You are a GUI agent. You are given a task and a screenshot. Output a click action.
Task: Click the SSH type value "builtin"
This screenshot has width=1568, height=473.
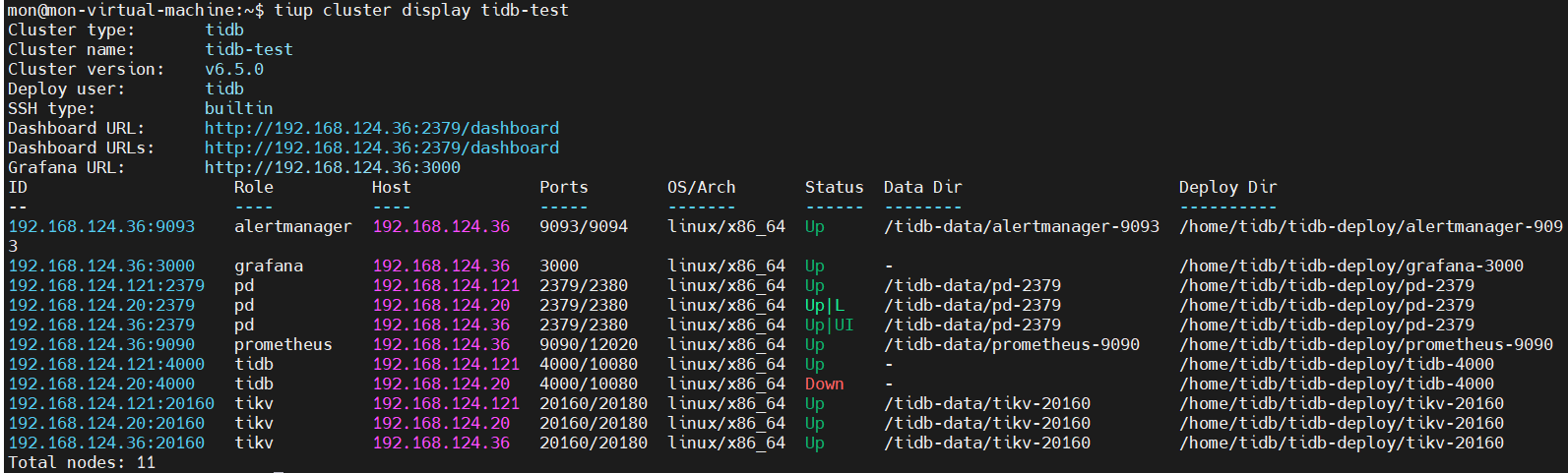tap(238, 108)
